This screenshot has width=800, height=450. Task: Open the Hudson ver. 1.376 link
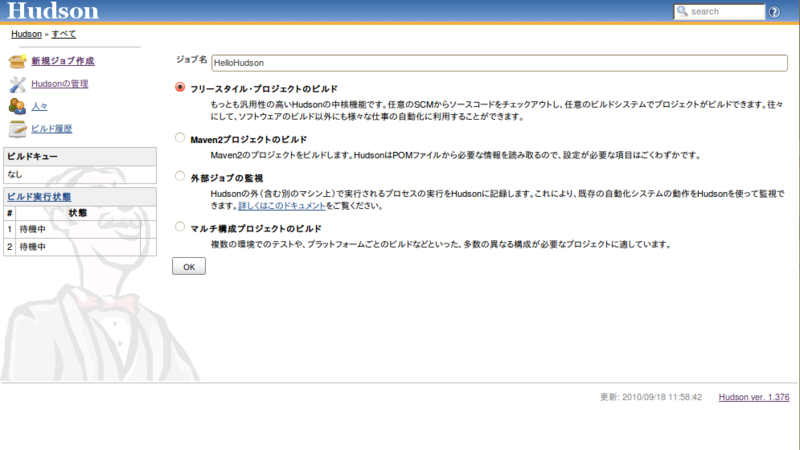(x=754, y=397)
